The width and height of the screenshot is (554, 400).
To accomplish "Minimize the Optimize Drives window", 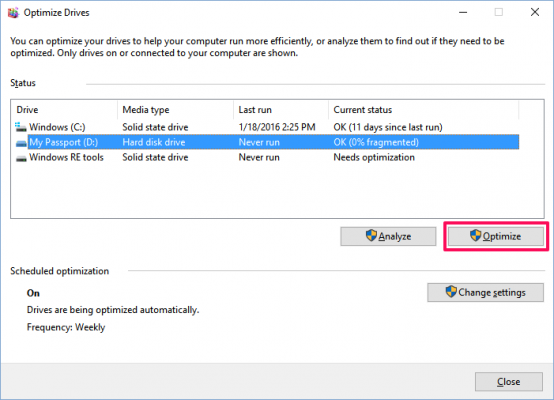I will tap(463, 12).
